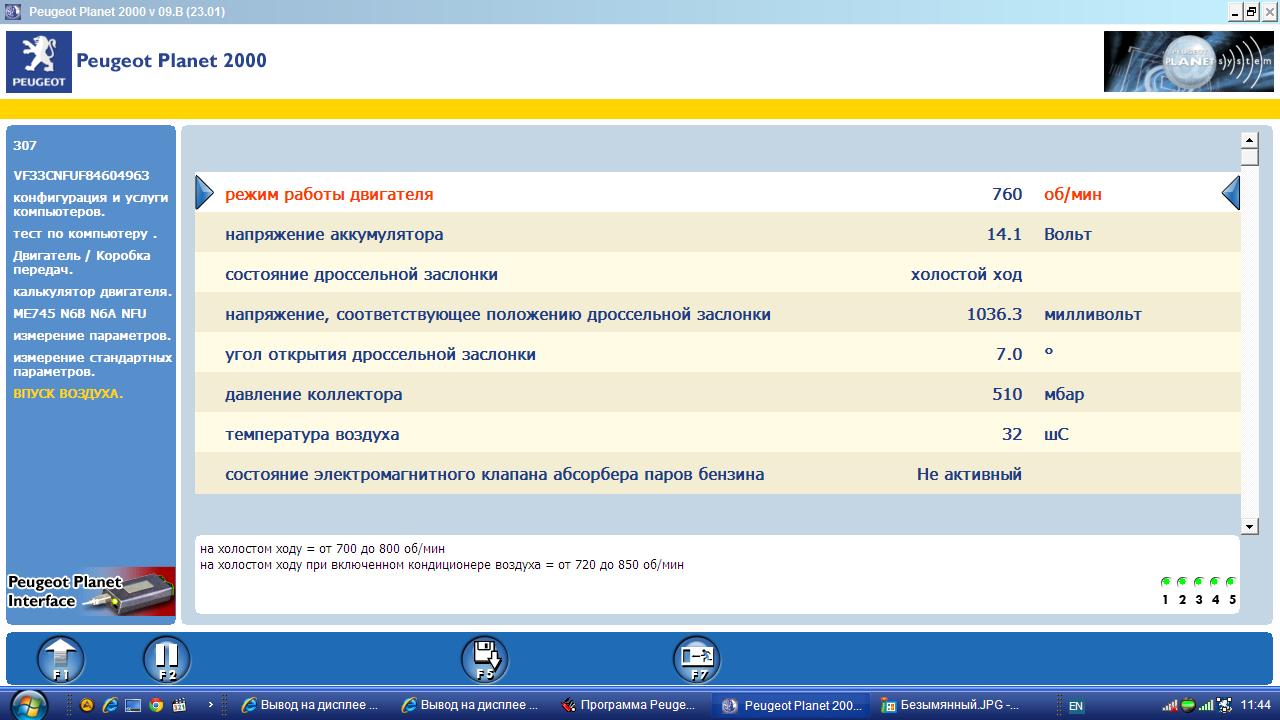Launch Internet Explorer from quick launch
The image size is (1280, 720).
click(x=110, y=705)
